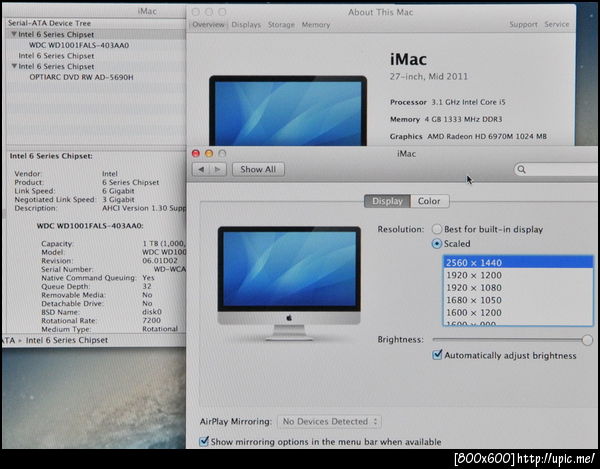
Task: Click the iMac thumbnail in the Display pane
Action: pos(289,283)
